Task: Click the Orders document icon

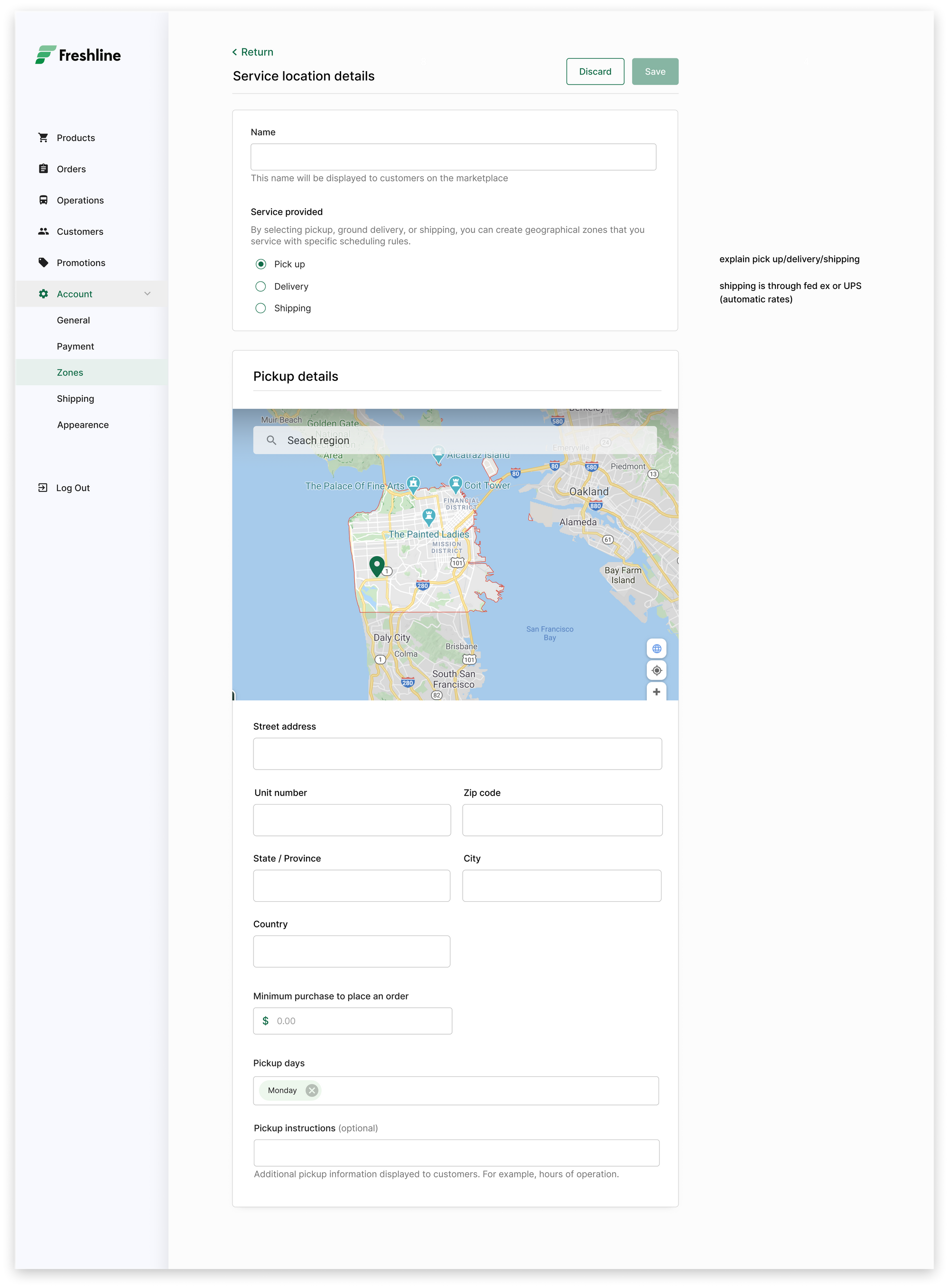Action: (x=43, y=168)
